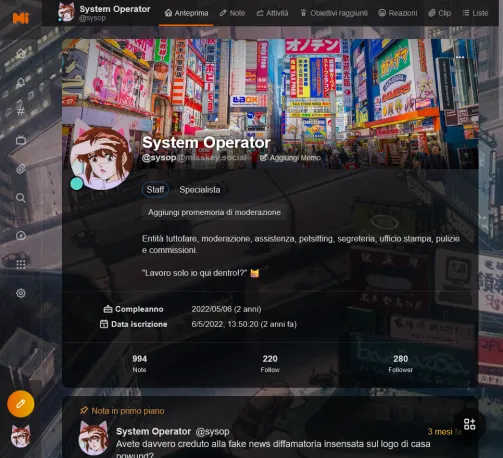Click the pin icon by Nota in primo piano
The image size is (503, 458).
click(x=84, y=411)
